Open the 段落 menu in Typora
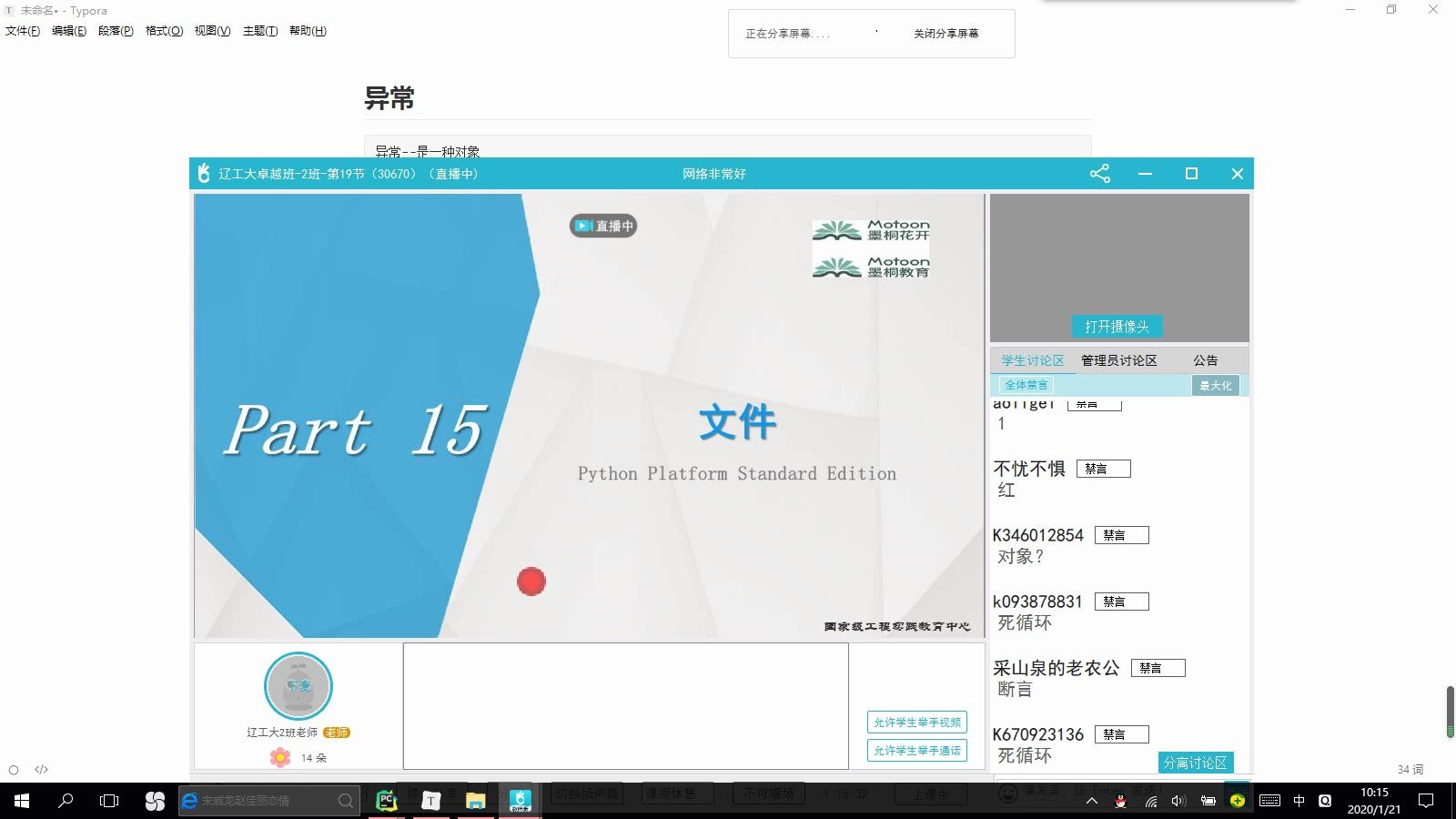The width and height of the screenshot is (1456, 819). (x=115, y=30)
